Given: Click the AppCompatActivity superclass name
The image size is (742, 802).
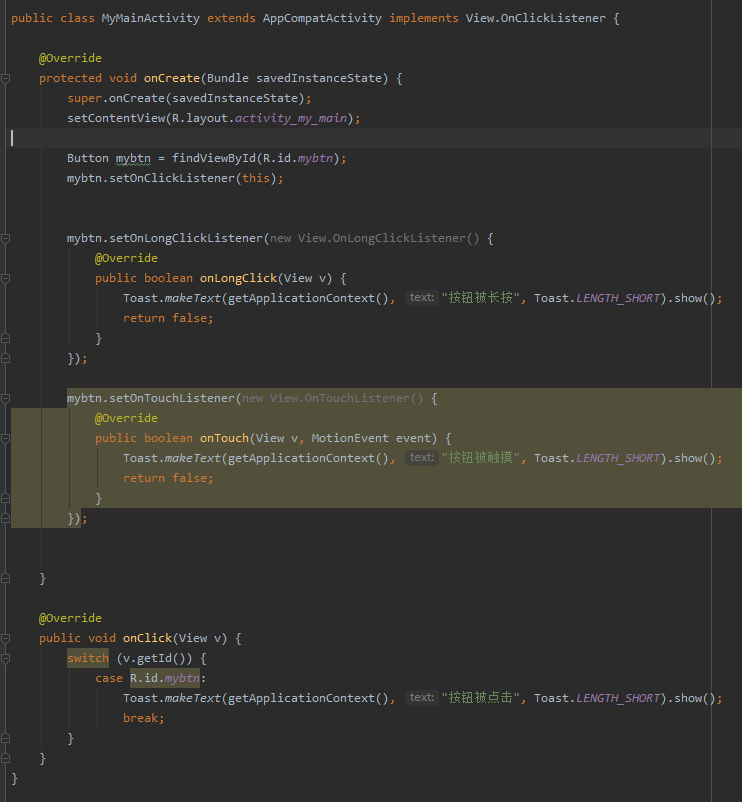Looking at the screenshot, I should 322,18.
